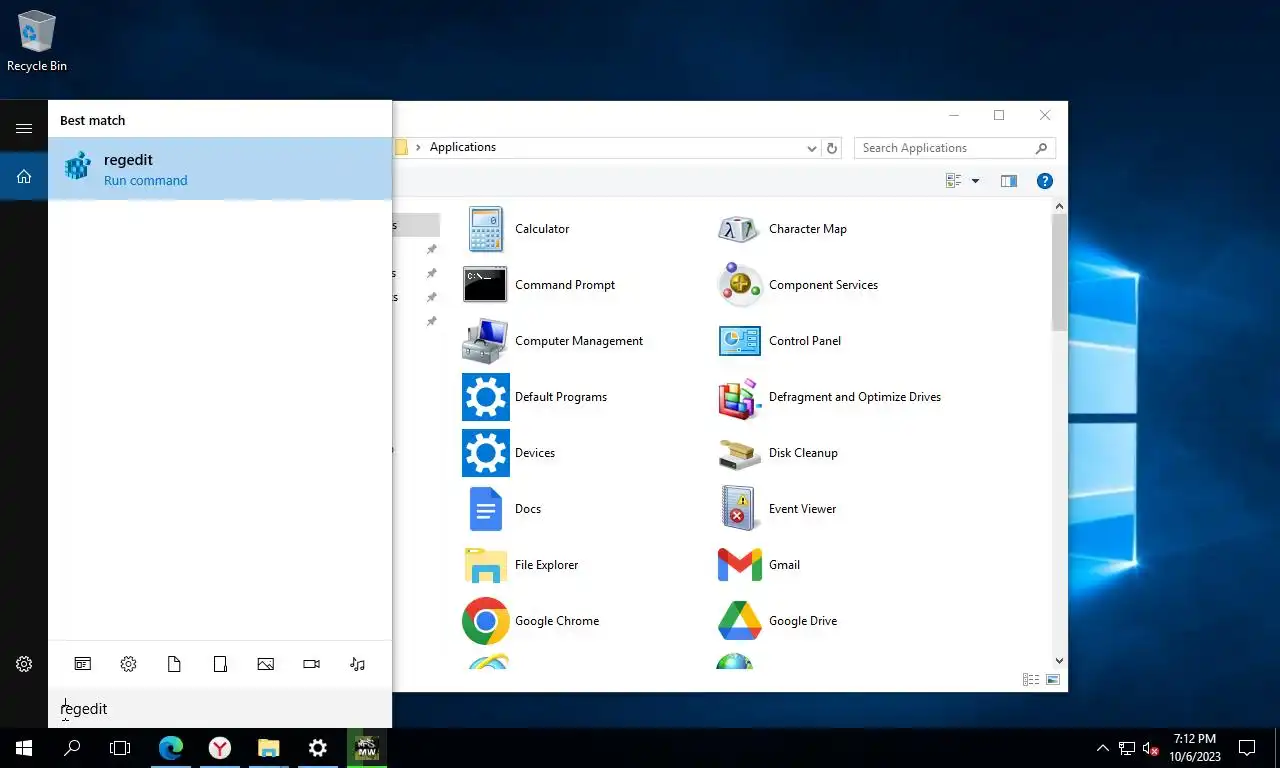The image size is (1280, 768).
Task: Open the Windows Start button
Action: [x=24, y=748]
